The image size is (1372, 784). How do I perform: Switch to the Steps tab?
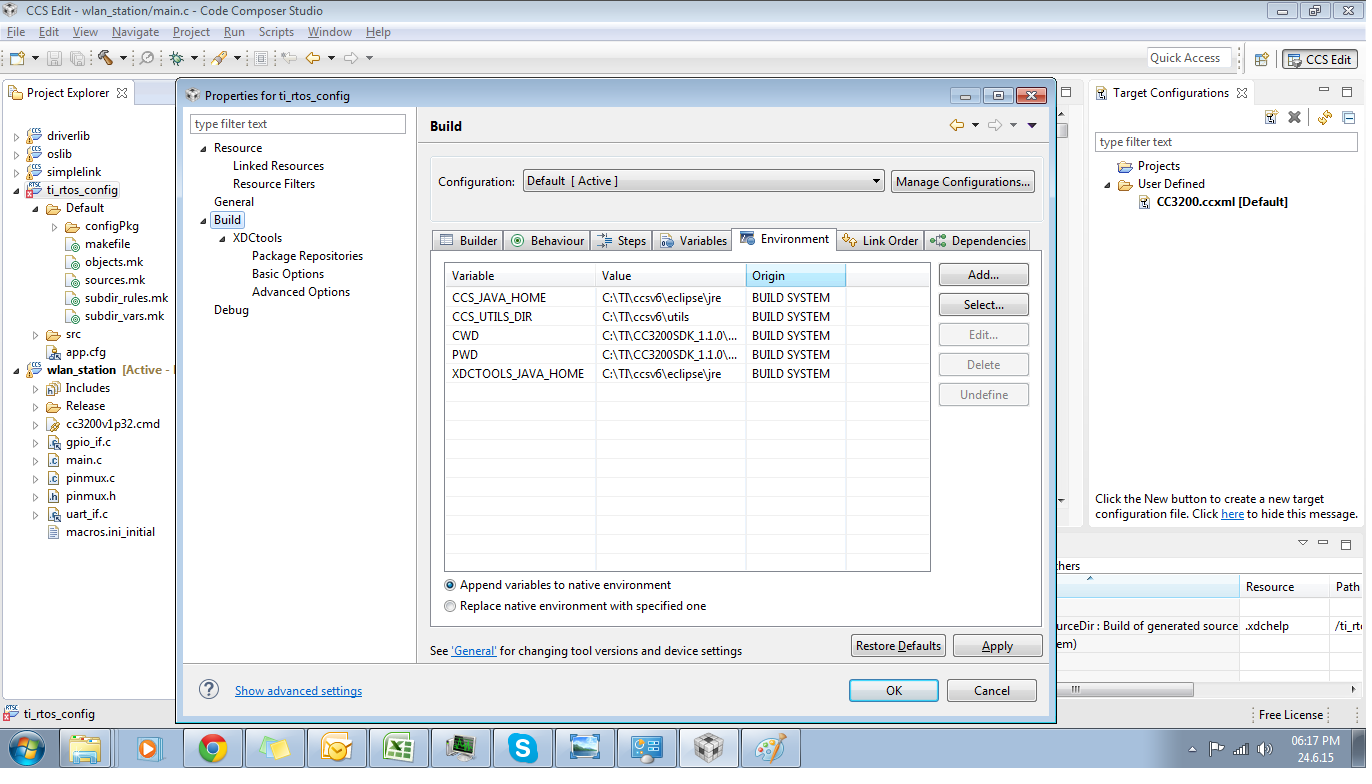click(x=621, y=241)
